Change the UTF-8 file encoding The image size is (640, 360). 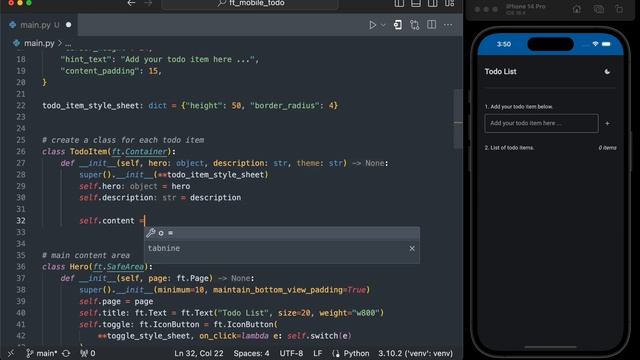[x=291, y=353]
